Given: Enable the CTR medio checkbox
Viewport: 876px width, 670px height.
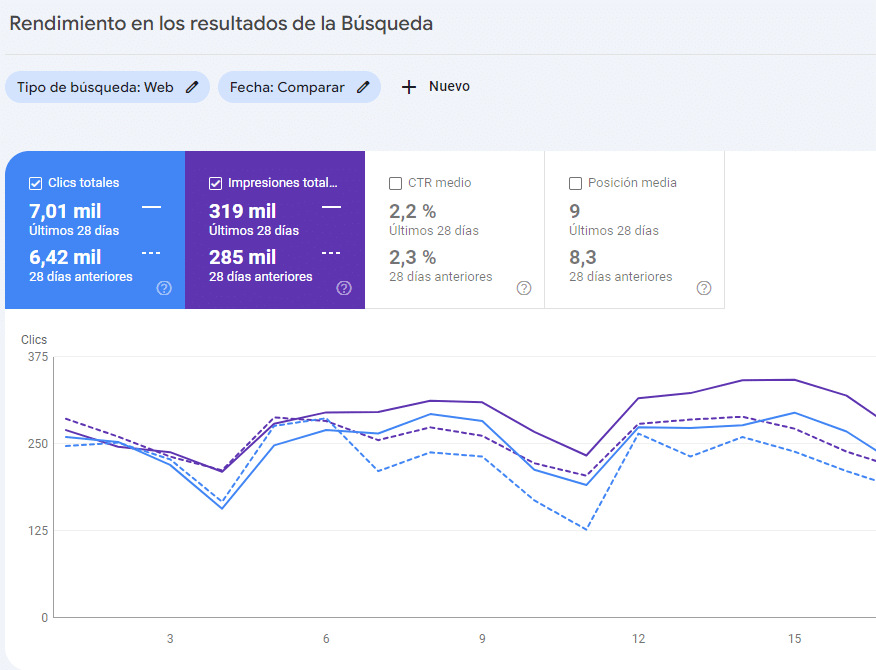Looking at the screenshot, I should pyautogui.click(x=396, y=184).
